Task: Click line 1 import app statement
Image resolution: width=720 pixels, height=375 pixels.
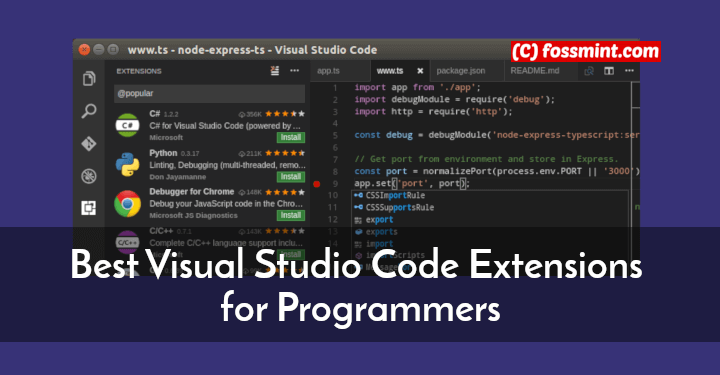Action: click(x=417, y=87)
